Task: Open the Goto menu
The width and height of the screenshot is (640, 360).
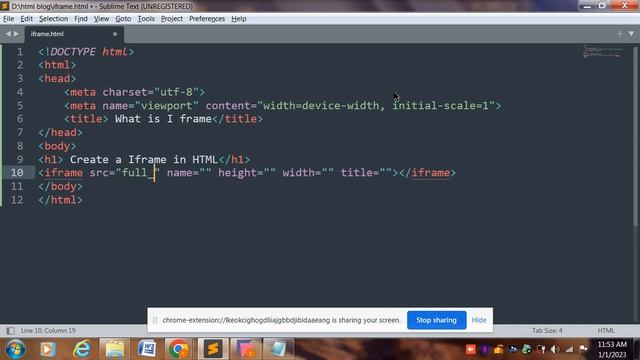Action: click(x=123, y=19)
